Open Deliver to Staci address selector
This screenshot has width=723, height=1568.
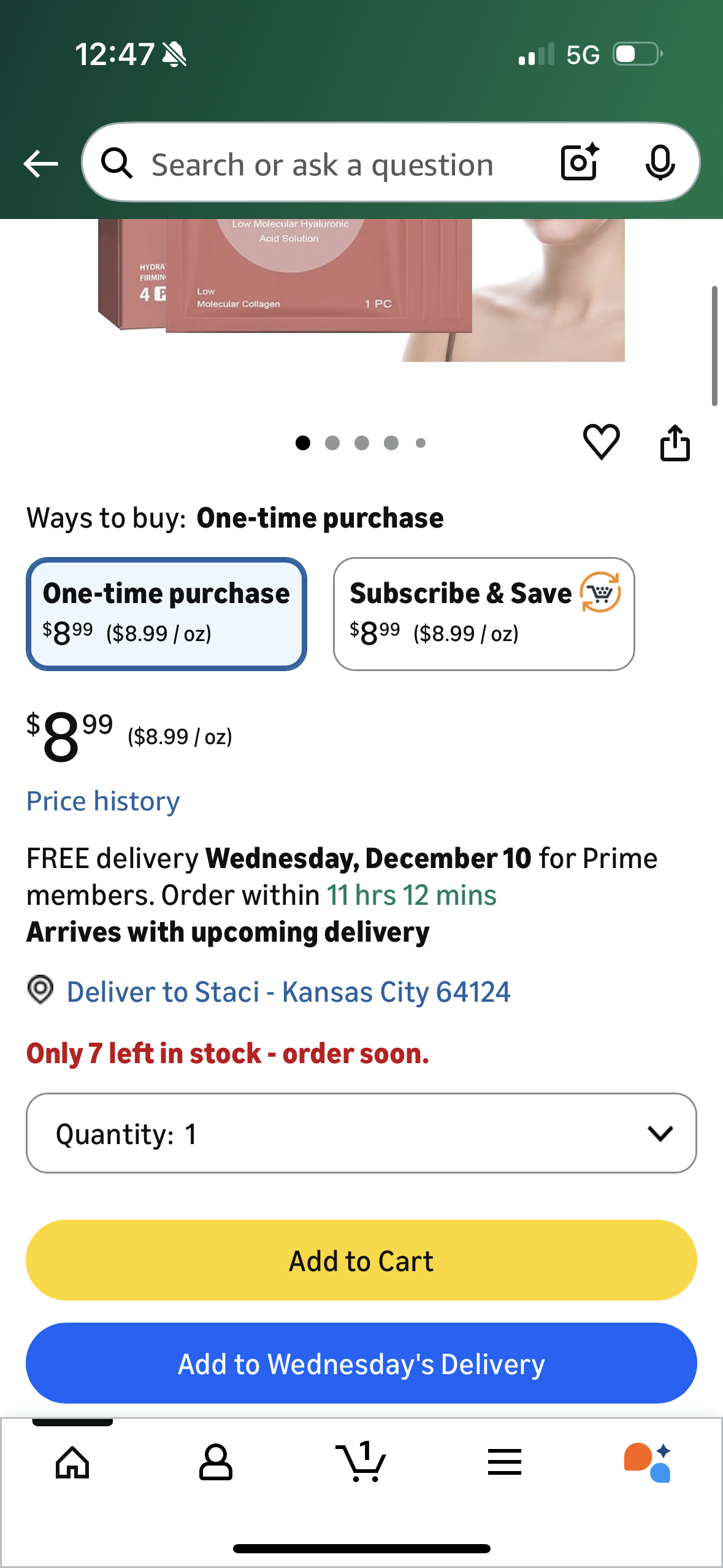[x=288, y=992]
